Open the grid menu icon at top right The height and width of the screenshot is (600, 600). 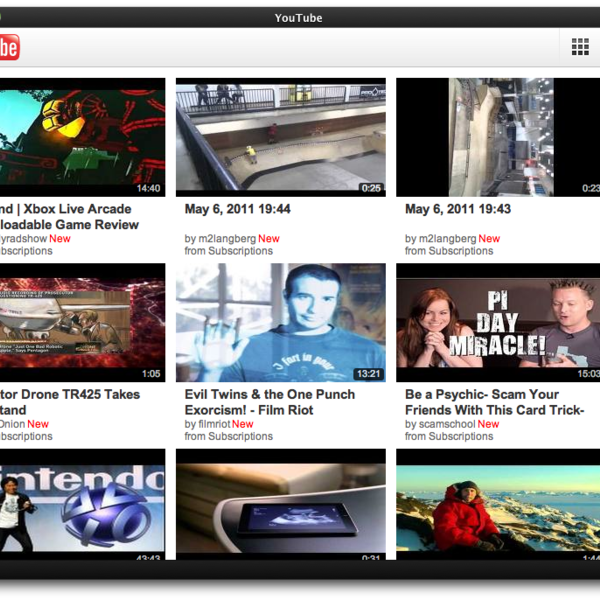[x=579, y=47]
